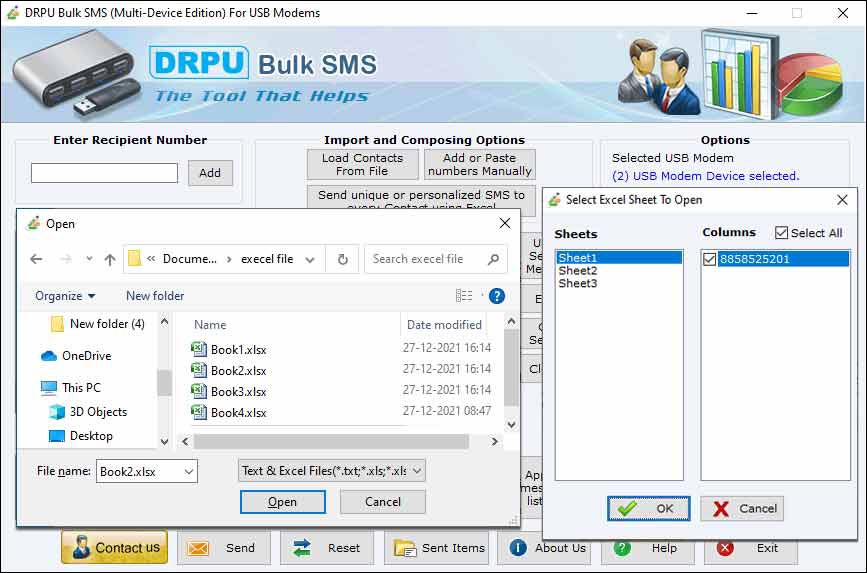This screenshot has width=867, height=573.
Task: Click navigation pane scrollbar up arrow
Action: (164, 321)
